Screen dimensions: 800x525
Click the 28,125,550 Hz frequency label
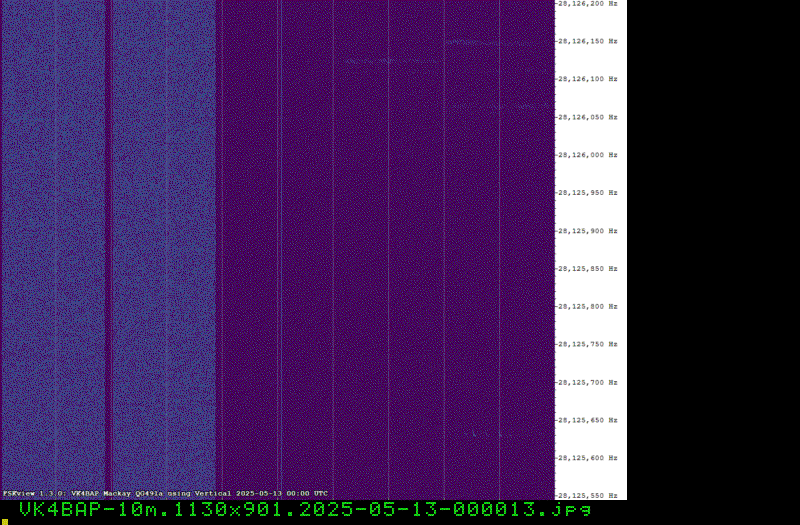(588, 496)
